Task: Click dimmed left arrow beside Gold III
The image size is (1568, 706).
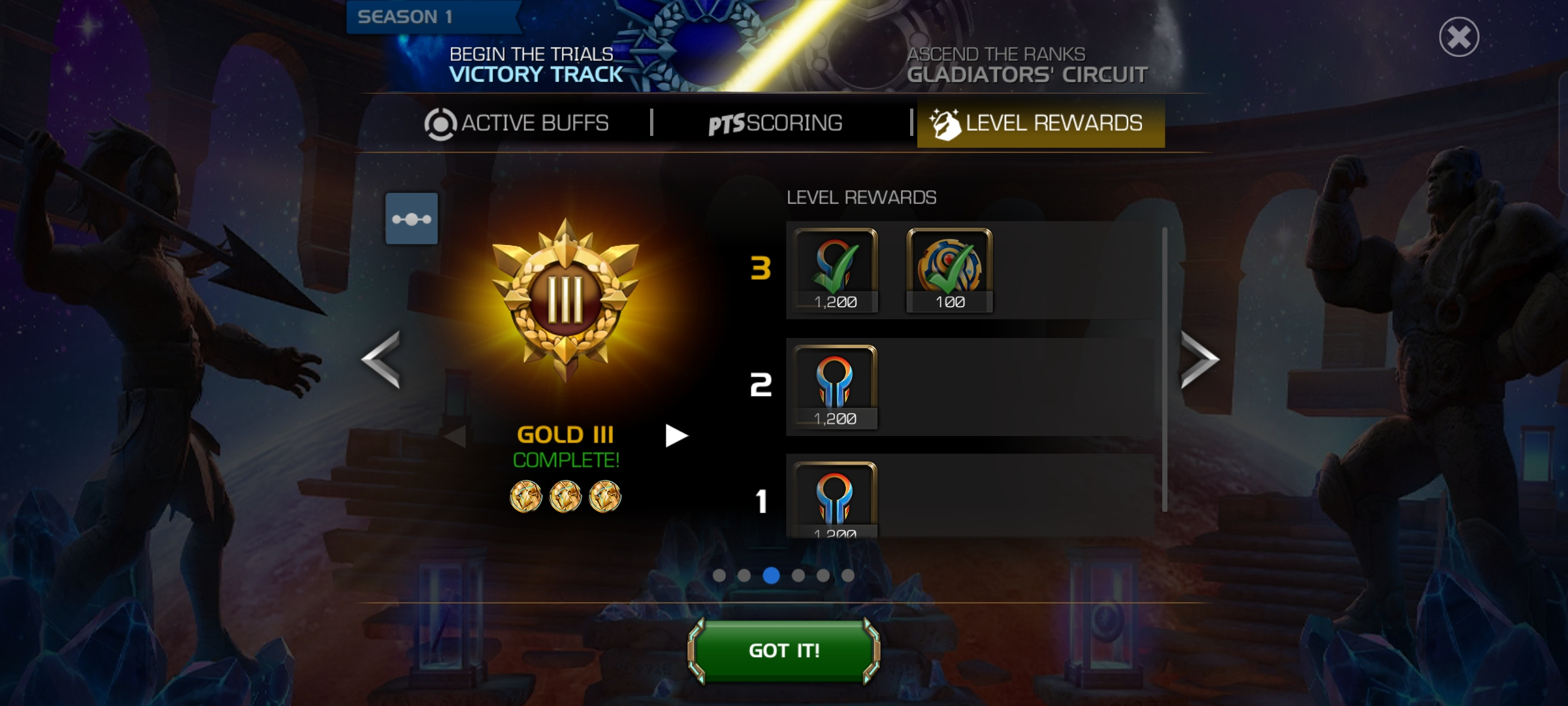Action: click(455, 435)
